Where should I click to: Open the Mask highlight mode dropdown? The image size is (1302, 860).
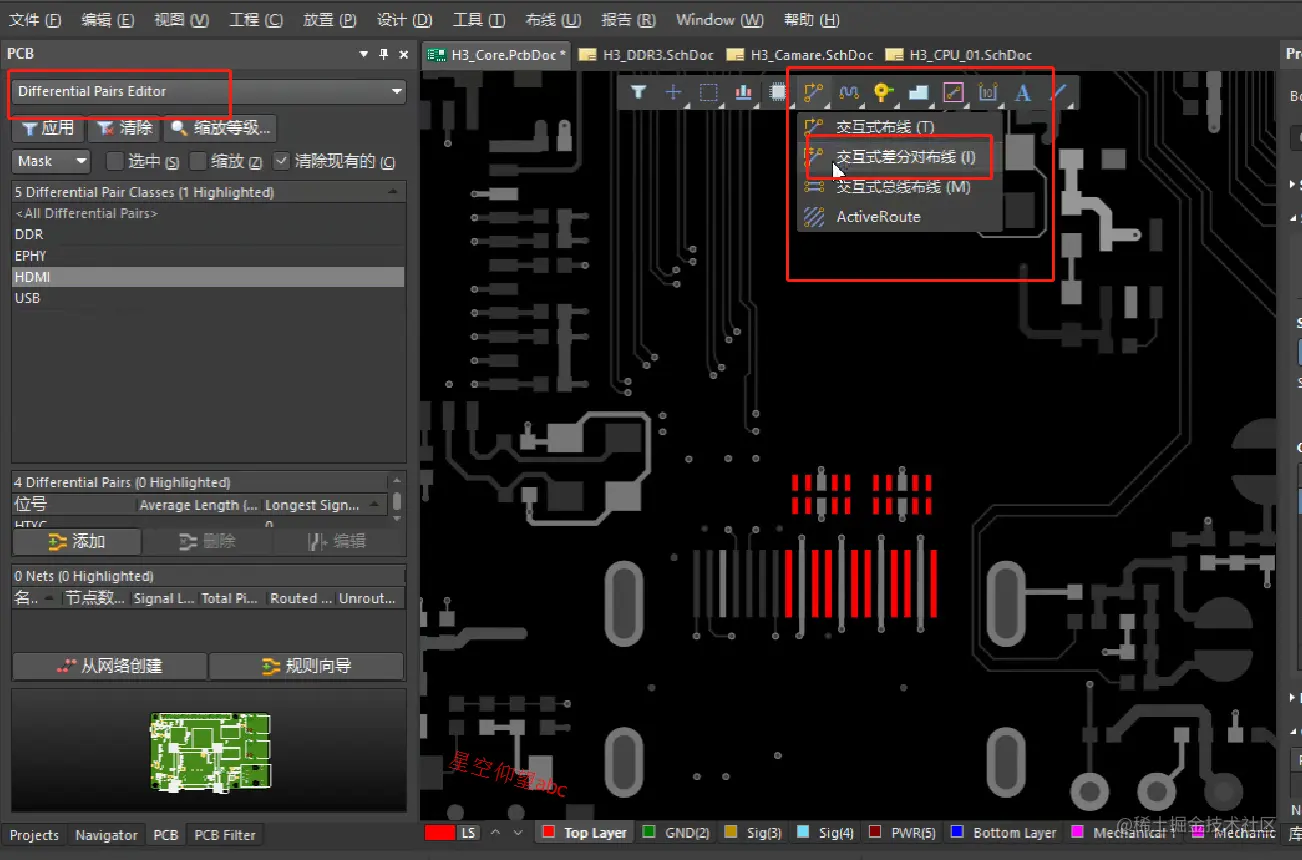pos(51,160)
